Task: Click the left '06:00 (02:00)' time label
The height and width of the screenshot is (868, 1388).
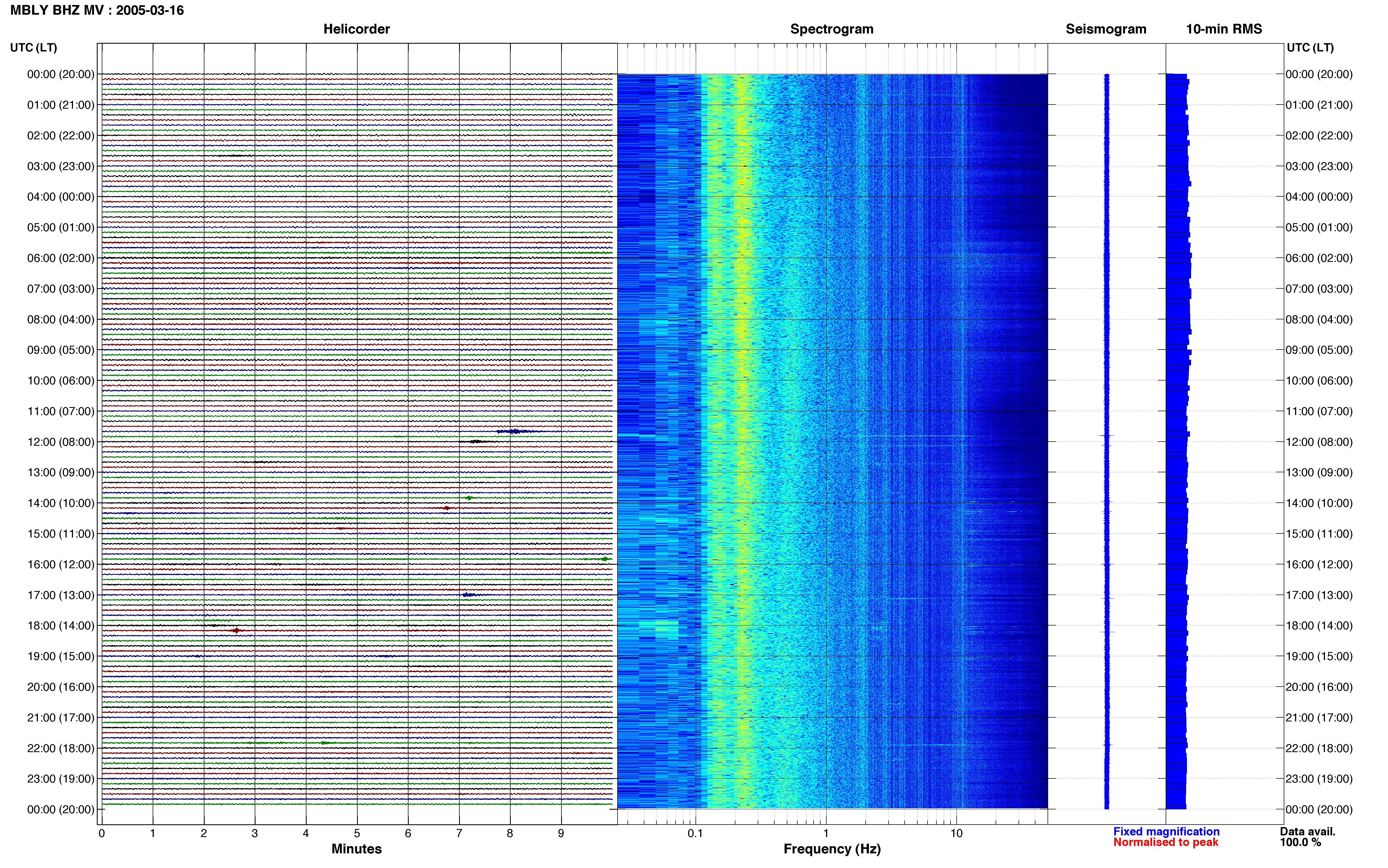Action: pyautogui.click(x=61, y=258)
